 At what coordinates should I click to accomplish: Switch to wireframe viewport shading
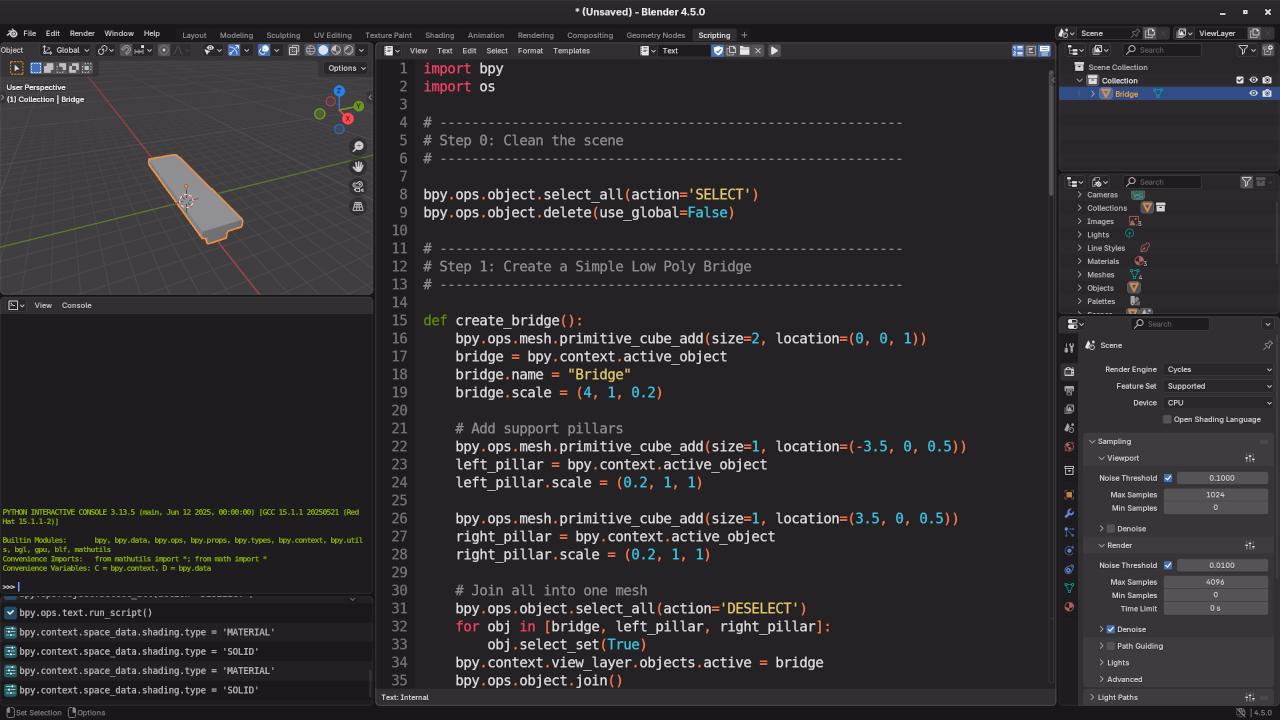tap(311, 50)
